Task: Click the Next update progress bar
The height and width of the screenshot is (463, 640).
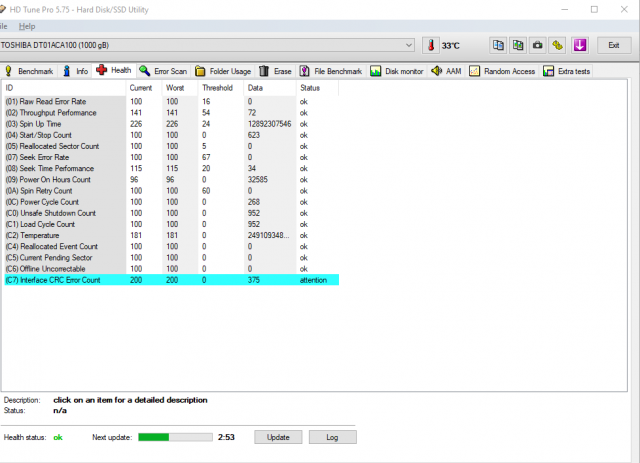Action: (x=176, y=437)
